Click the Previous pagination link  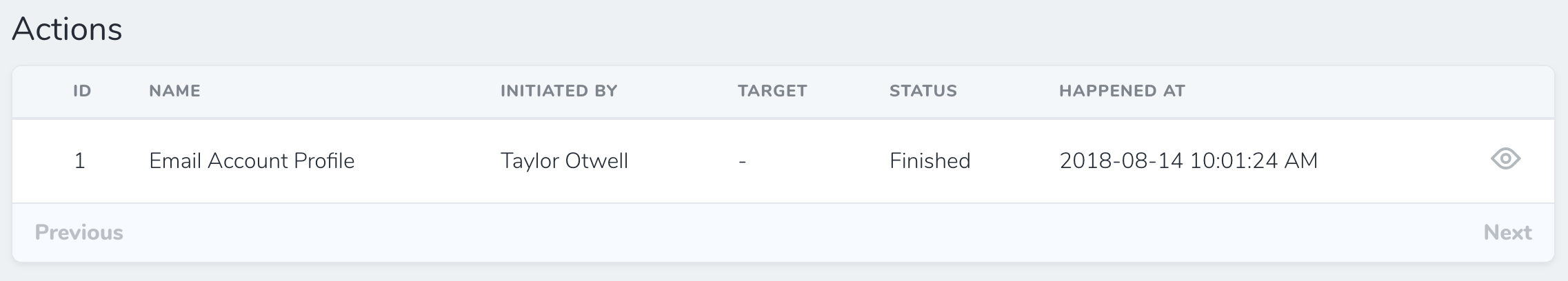[79, 233]
